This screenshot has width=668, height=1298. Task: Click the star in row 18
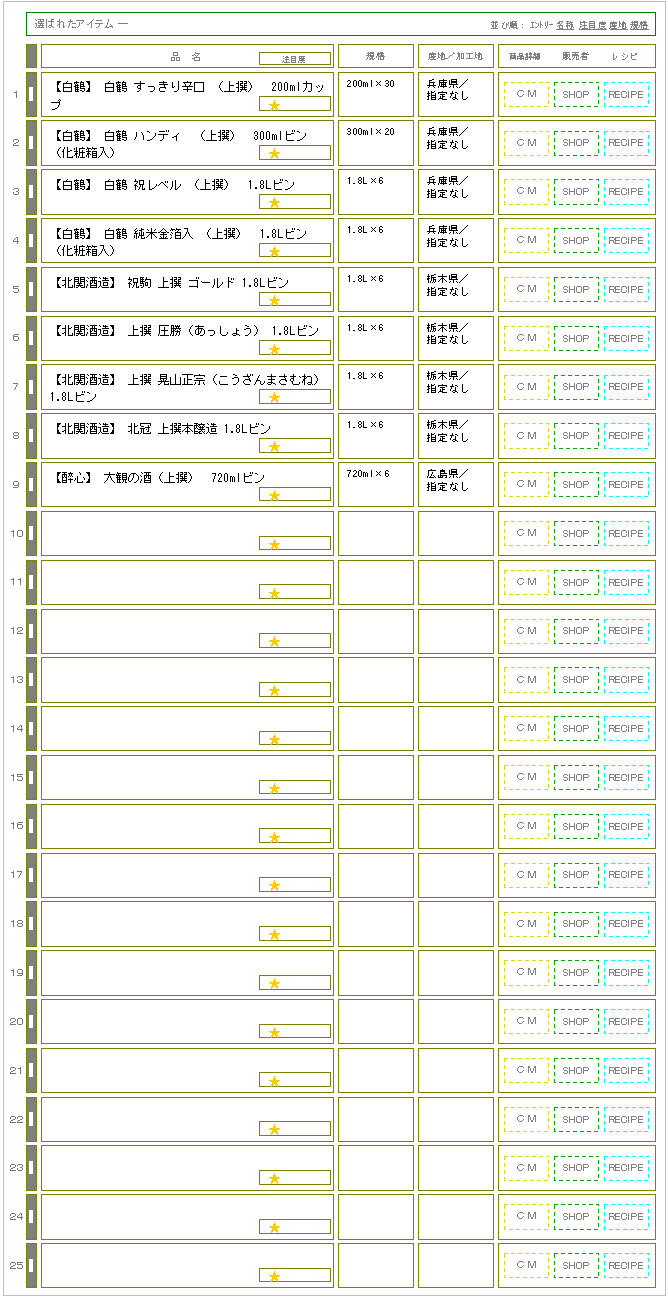pos(274,935)
